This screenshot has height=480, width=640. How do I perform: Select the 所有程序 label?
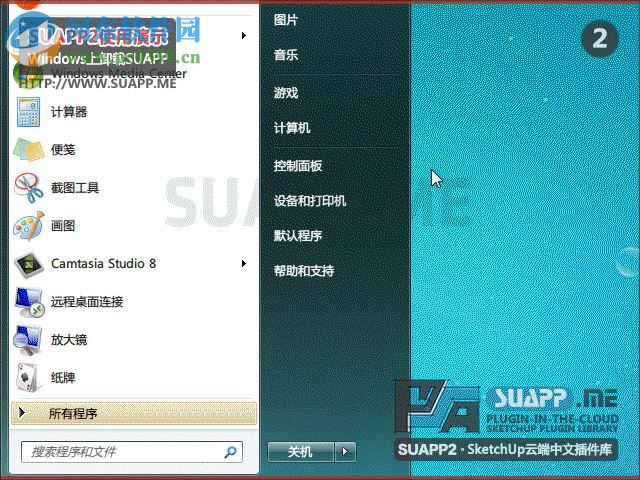[x=73, y=413]
